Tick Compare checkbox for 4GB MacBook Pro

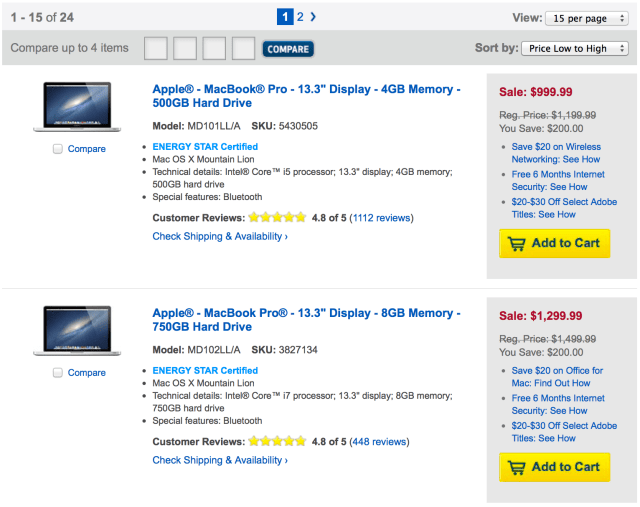pyautogui.click(x=58, y=149)
